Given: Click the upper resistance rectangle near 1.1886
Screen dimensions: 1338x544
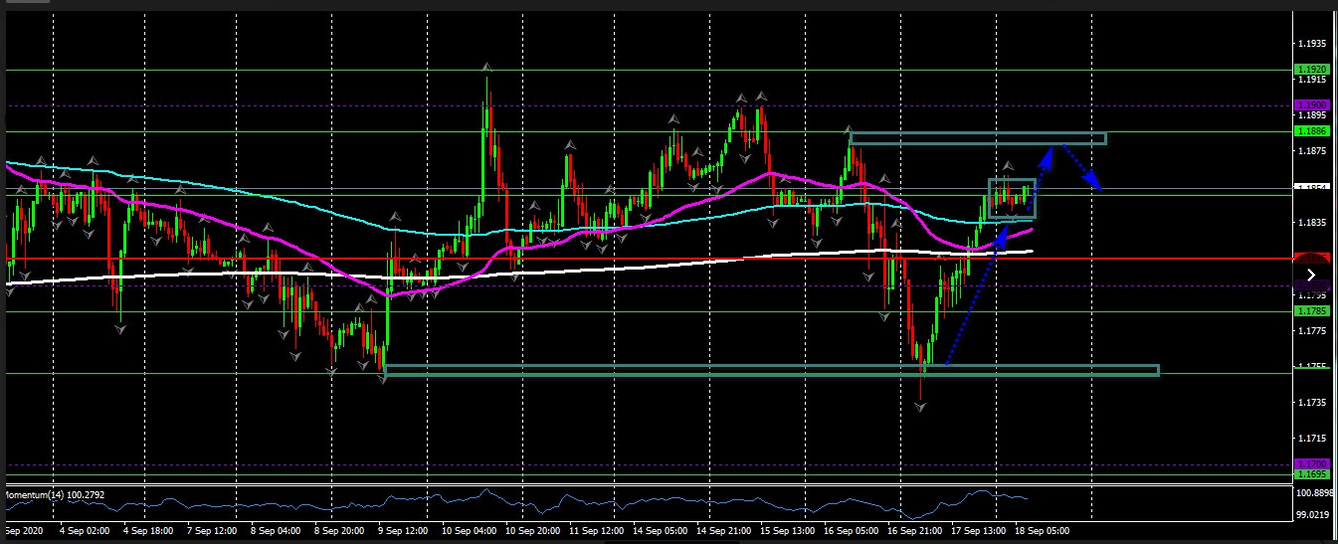Looking at the screenshot, I should point(977,138).
